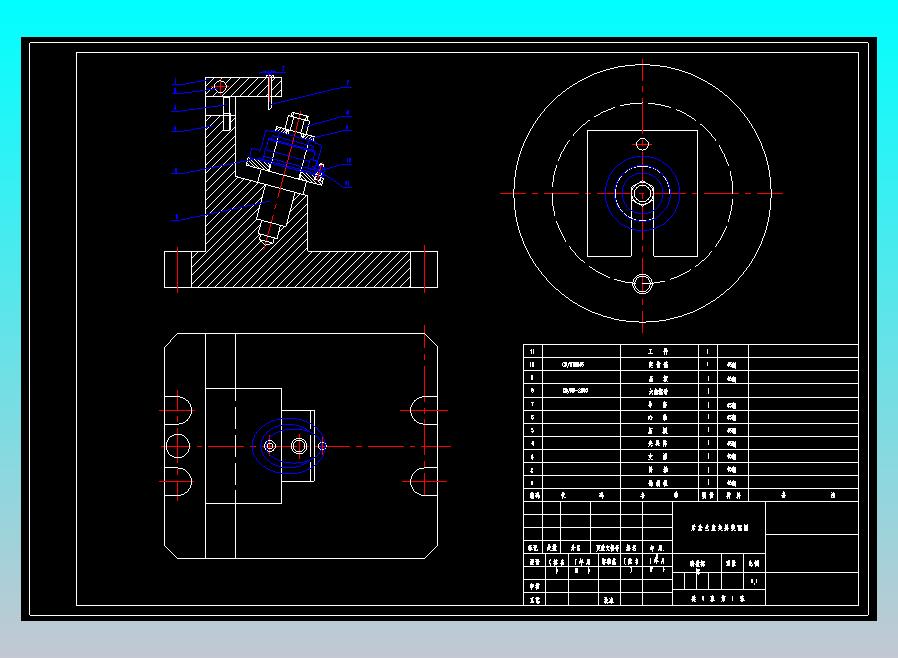
Task: Select the drawing title text in the title block
Action: 720,527
